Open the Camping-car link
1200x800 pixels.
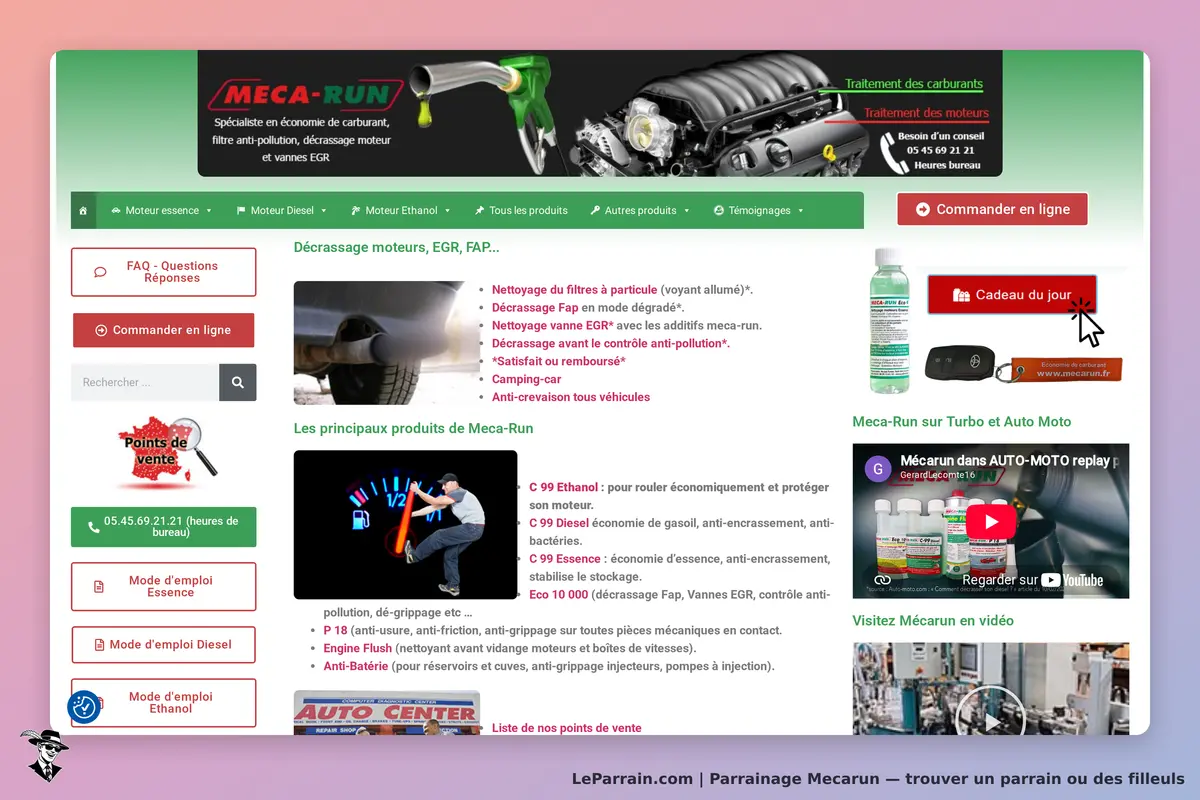(x=527, y=379)
